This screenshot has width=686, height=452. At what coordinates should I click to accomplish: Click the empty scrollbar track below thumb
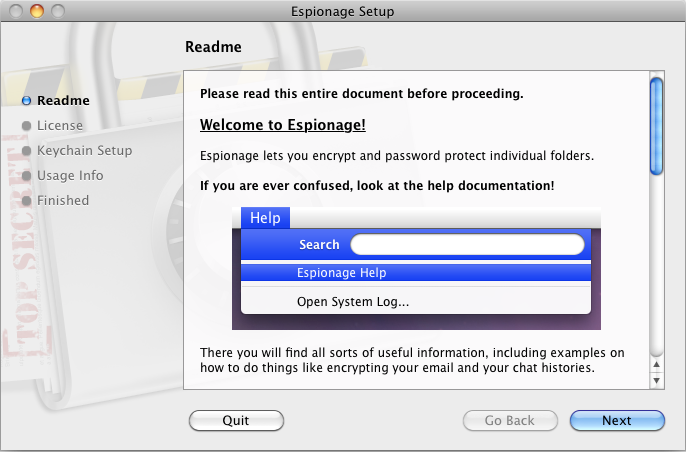coord(656,267)
